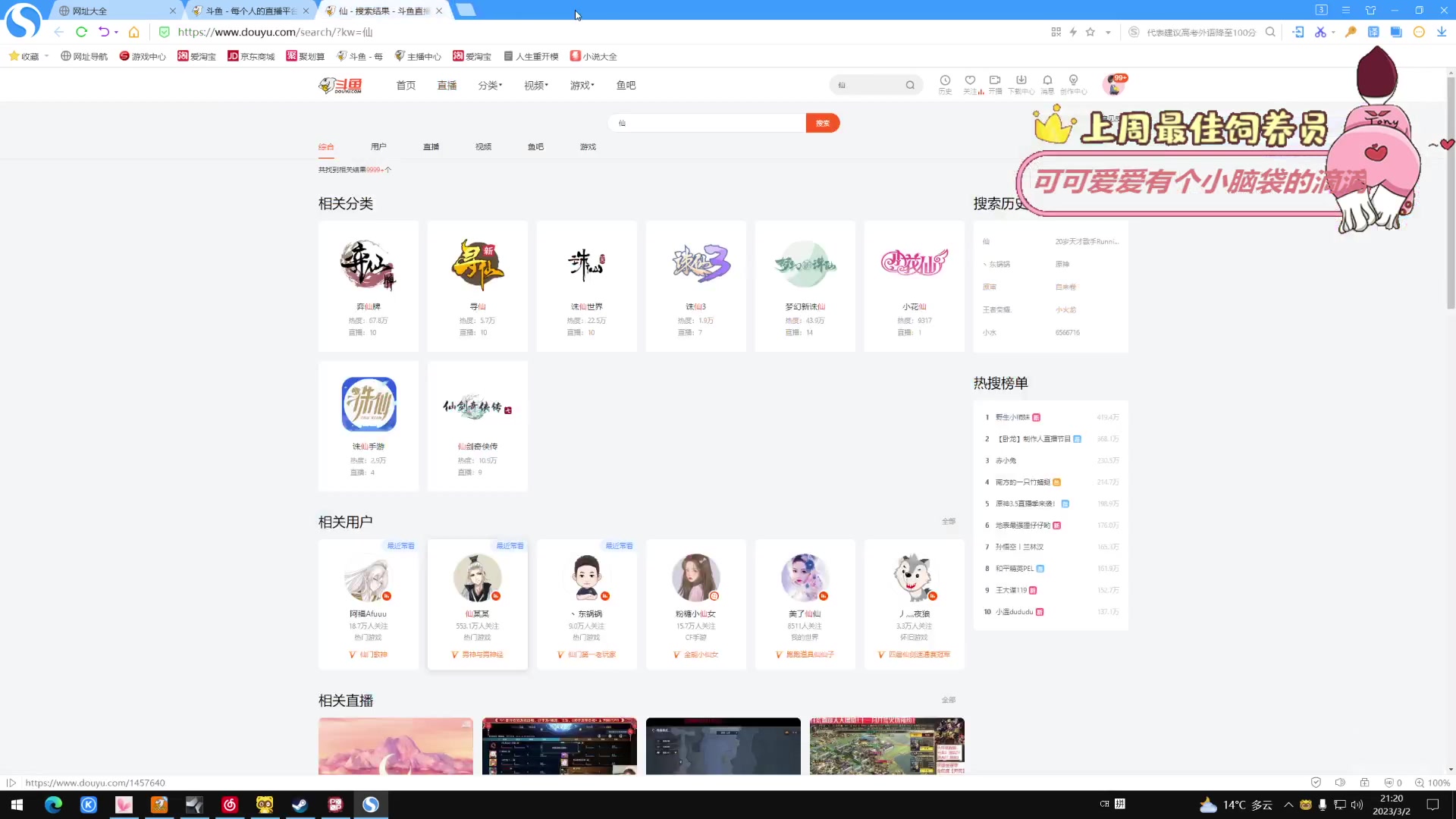Switch to the 鱼吧 results tab
The height and width of the screenshot is (819, 1456).
pos(535,147)
